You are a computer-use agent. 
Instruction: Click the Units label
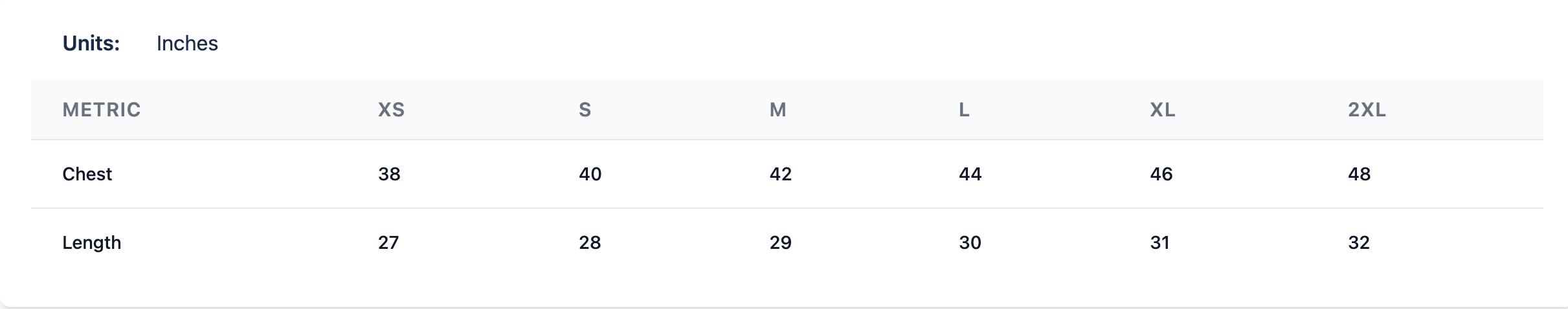(x=91, y=43)
